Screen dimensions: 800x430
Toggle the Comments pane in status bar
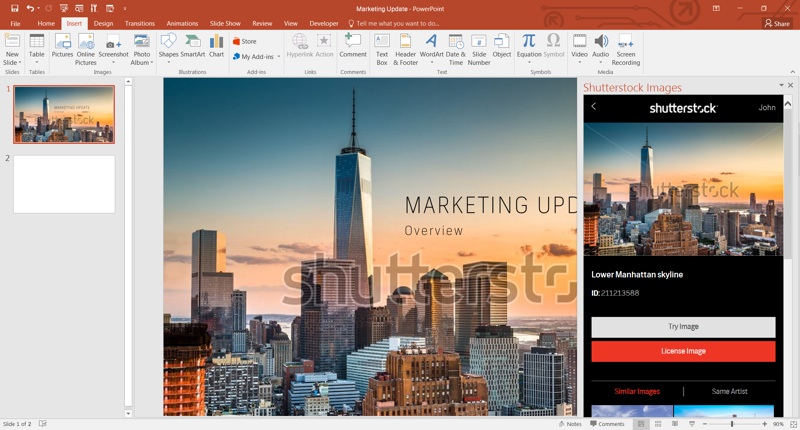pyautogui.click(x=606, y=424)
